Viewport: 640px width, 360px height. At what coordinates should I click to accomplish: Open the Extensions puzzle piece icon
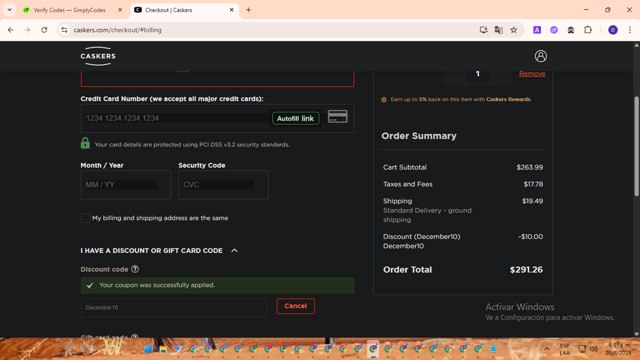click(588, 30)
